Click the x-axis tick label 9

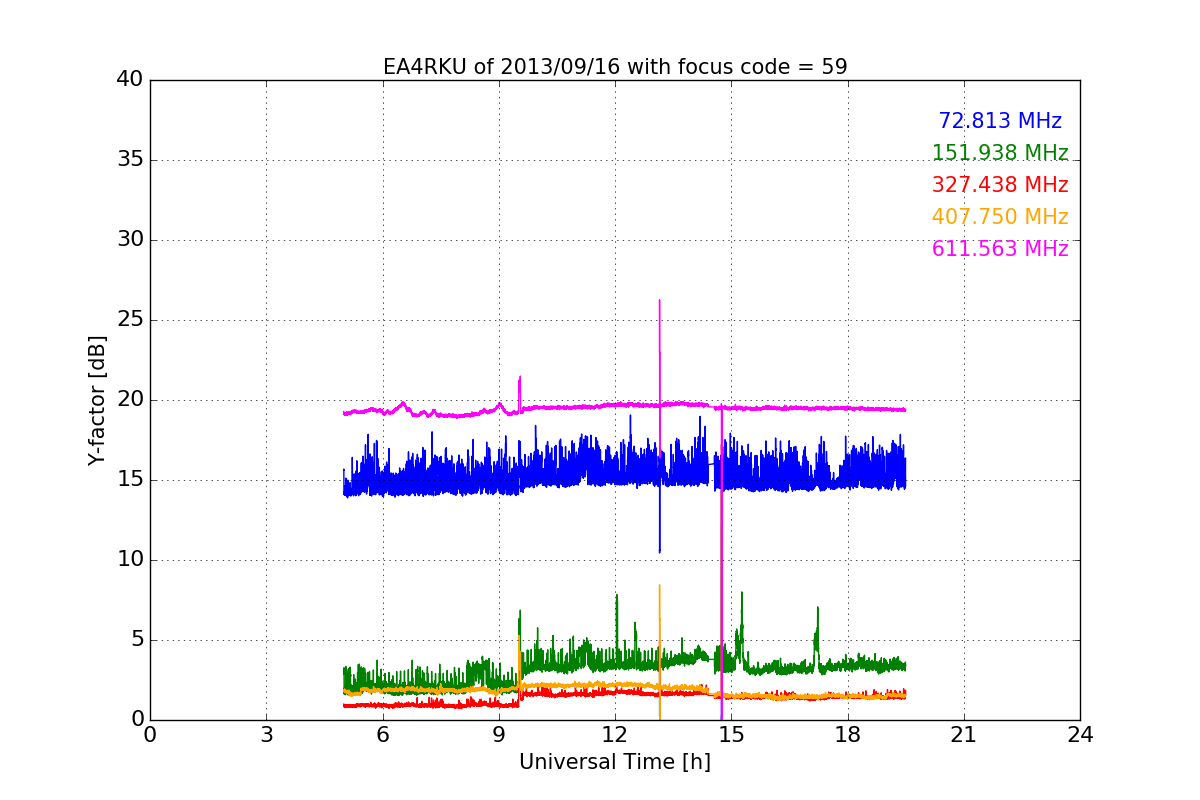pyautogui.click(x=499, y=735)
